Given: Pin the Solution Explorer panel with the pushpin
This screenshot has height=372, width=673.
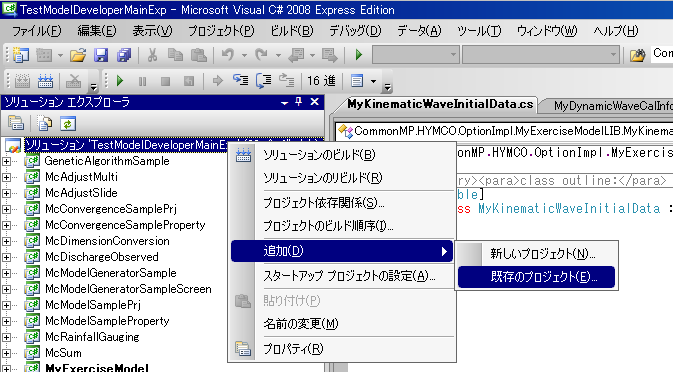Looking at the screenshot, I should click(299, 102).
